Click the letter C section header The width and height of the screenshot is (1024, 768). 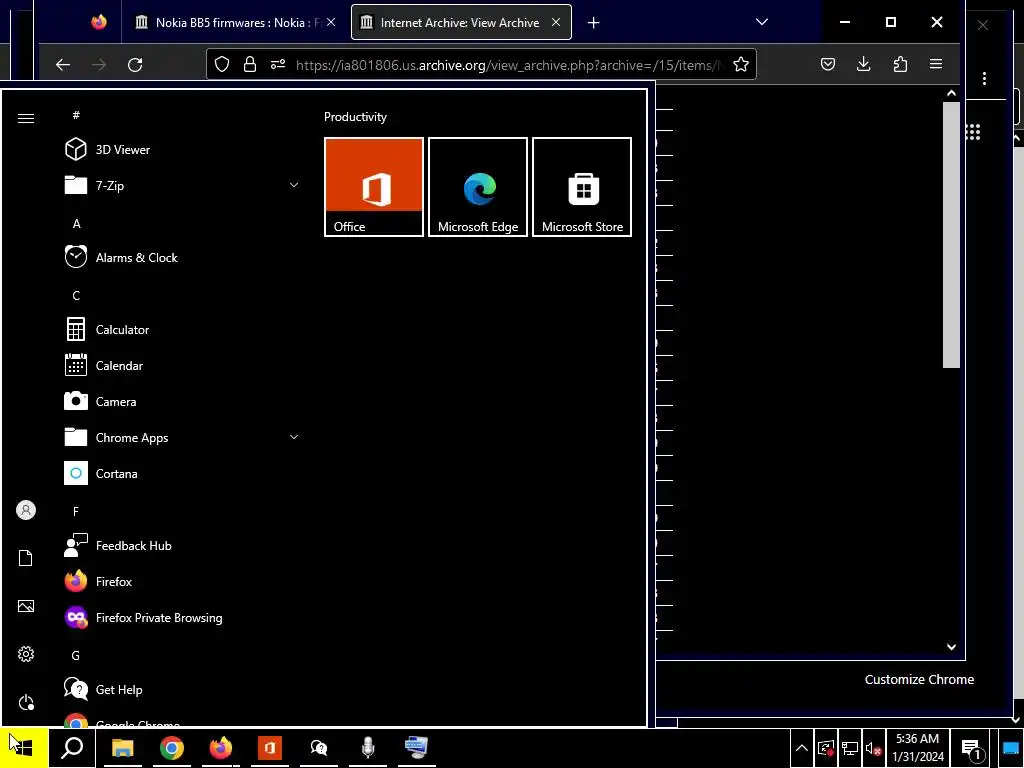click(x=76, y=295)
